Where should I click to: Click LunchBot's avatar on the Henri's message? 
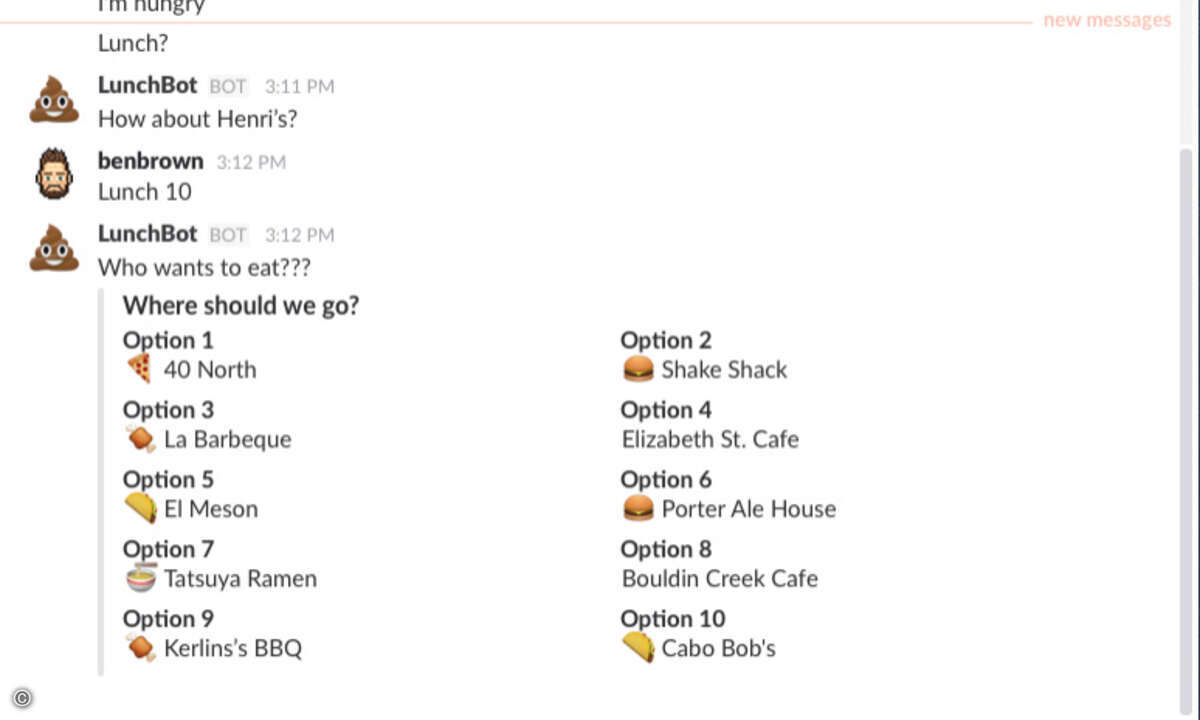coord(54,100)
